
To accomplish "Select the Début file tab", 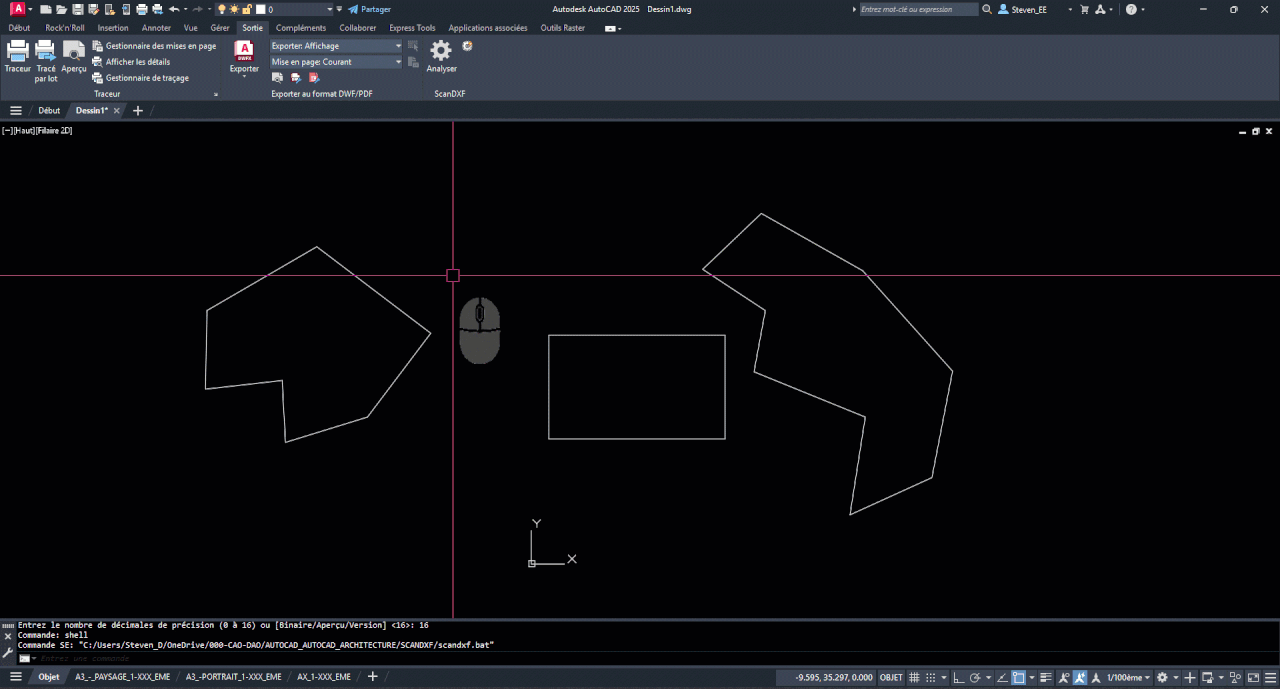I will 49,111.
